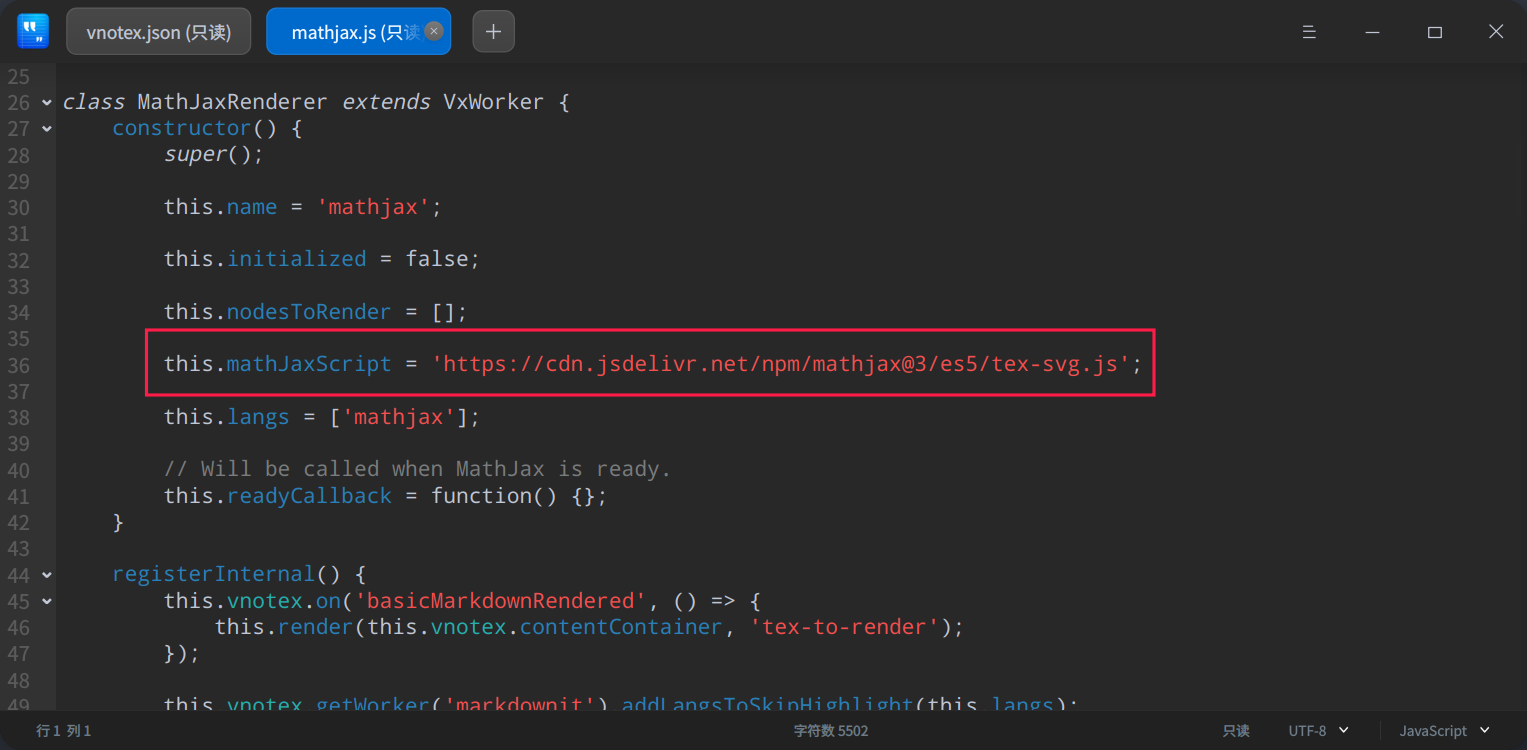Select the highlighted jsdelivr CDN URL string
This screenshot has height=750, width=1527.
[x=785, y=364]
